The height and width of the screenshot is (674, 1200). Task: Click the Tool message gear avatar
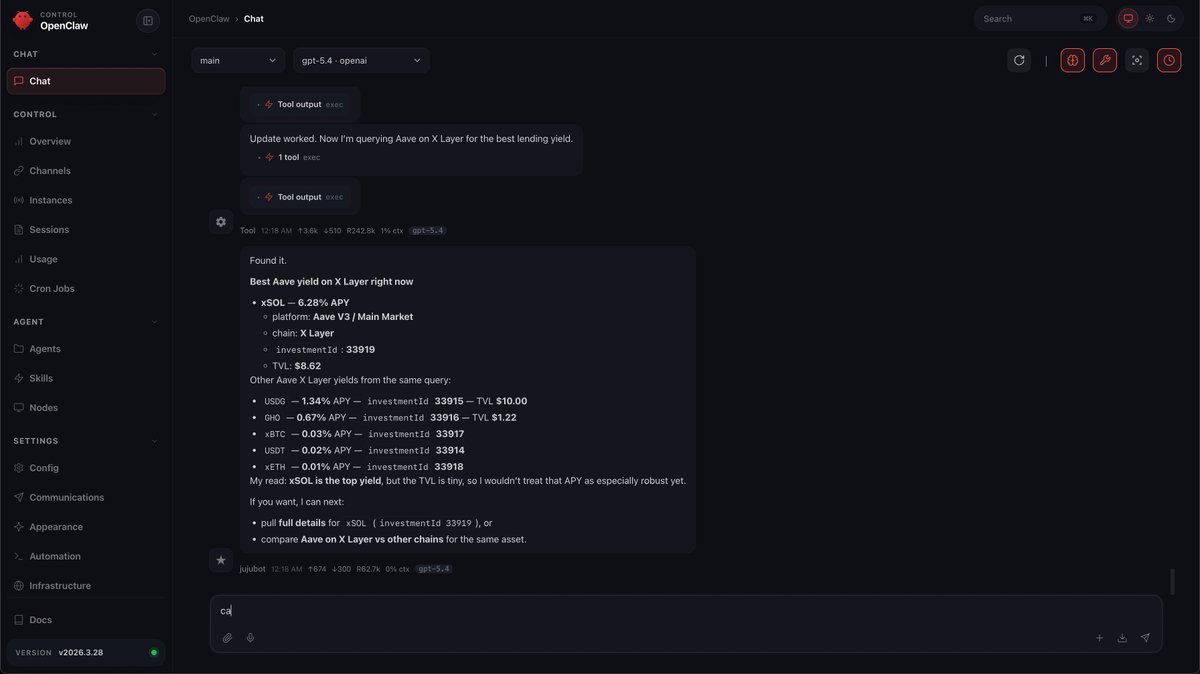coord(221,222)
